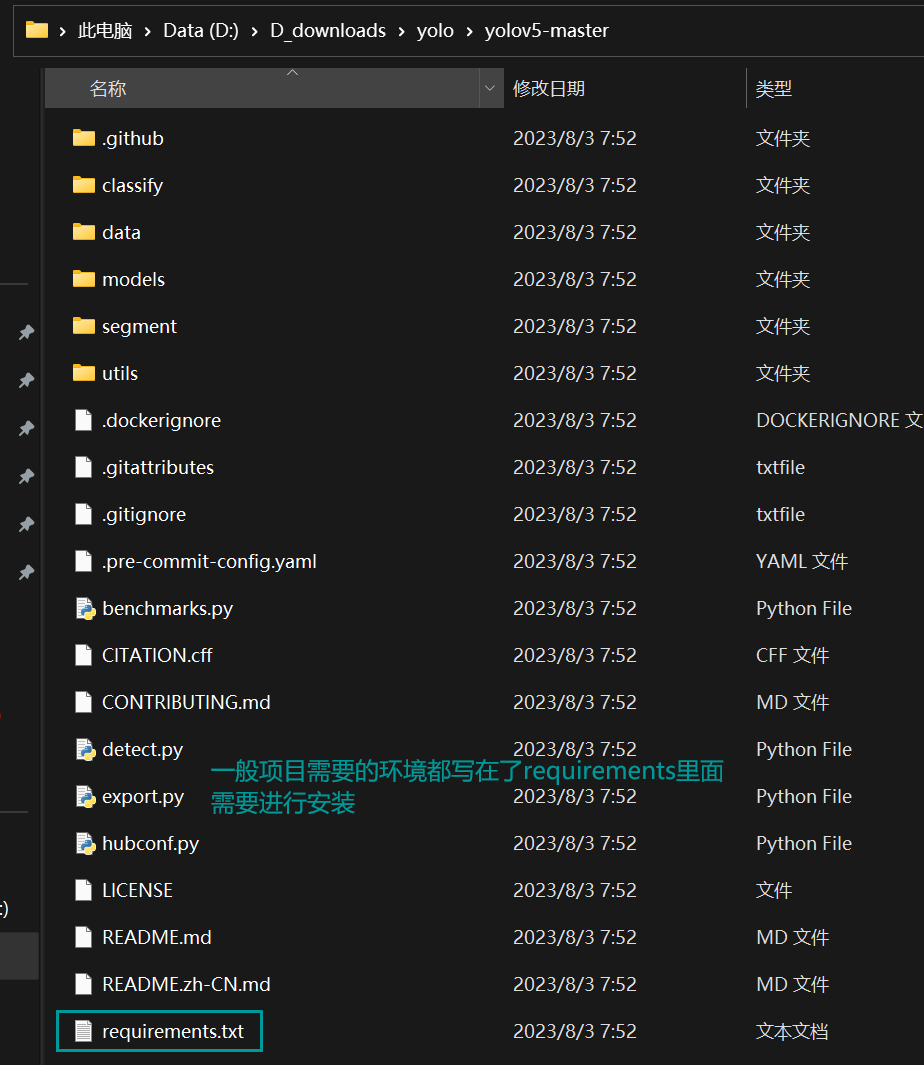Image resolution: width=924 pixels, height=1065 pixels.
Task: Click the README.zh-CN.md file icon
Action: pos(84,984)
